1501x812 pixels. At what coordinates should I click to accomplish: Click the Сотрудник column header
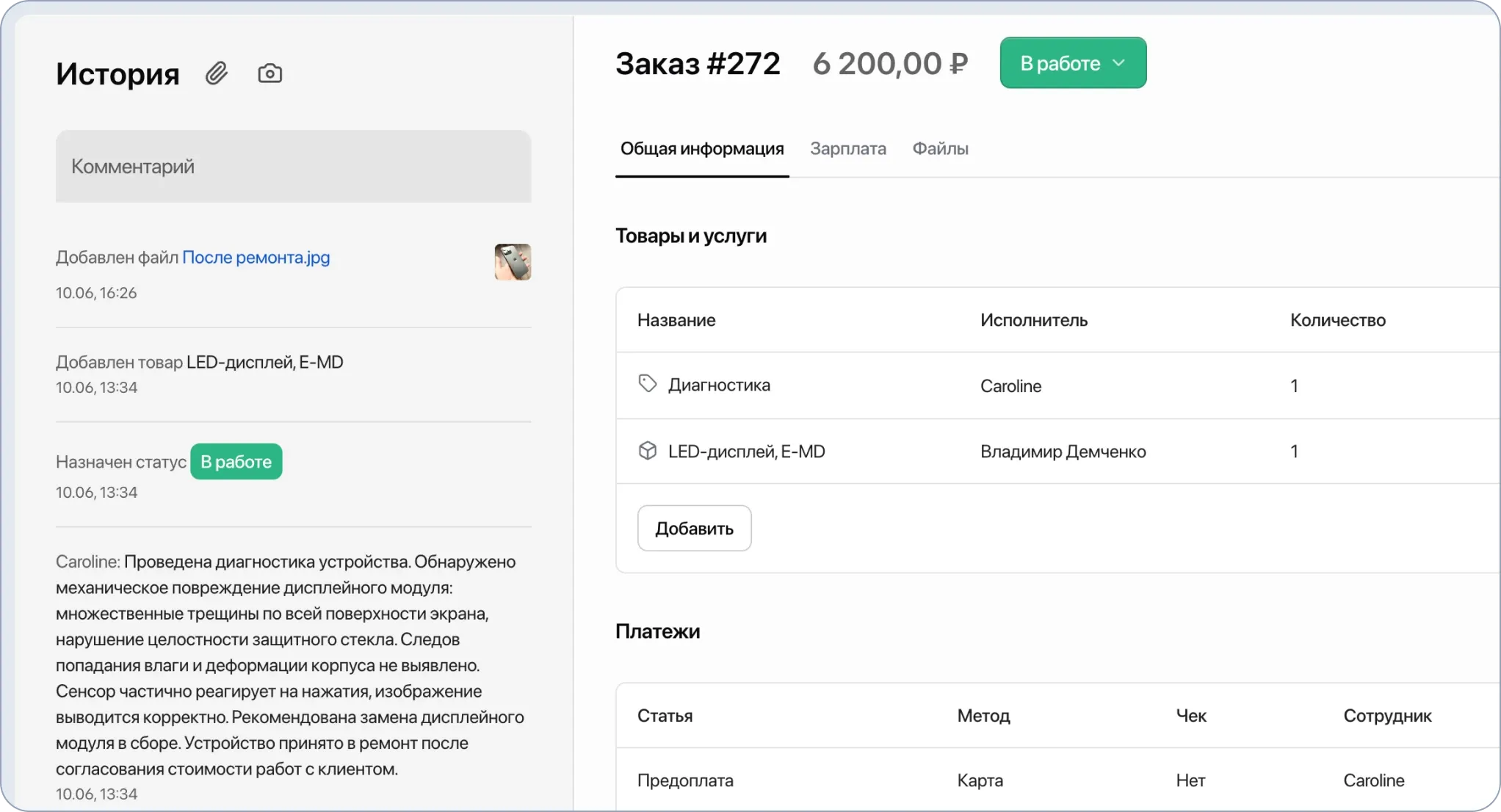pos(1387,716)
